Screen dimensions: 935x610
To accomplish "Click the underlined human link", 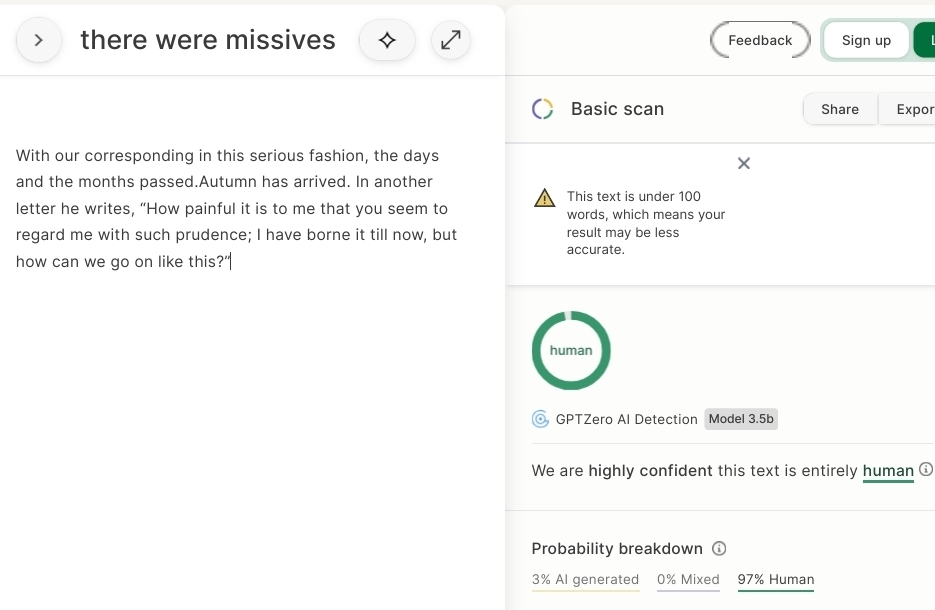I will click(888, 470).
